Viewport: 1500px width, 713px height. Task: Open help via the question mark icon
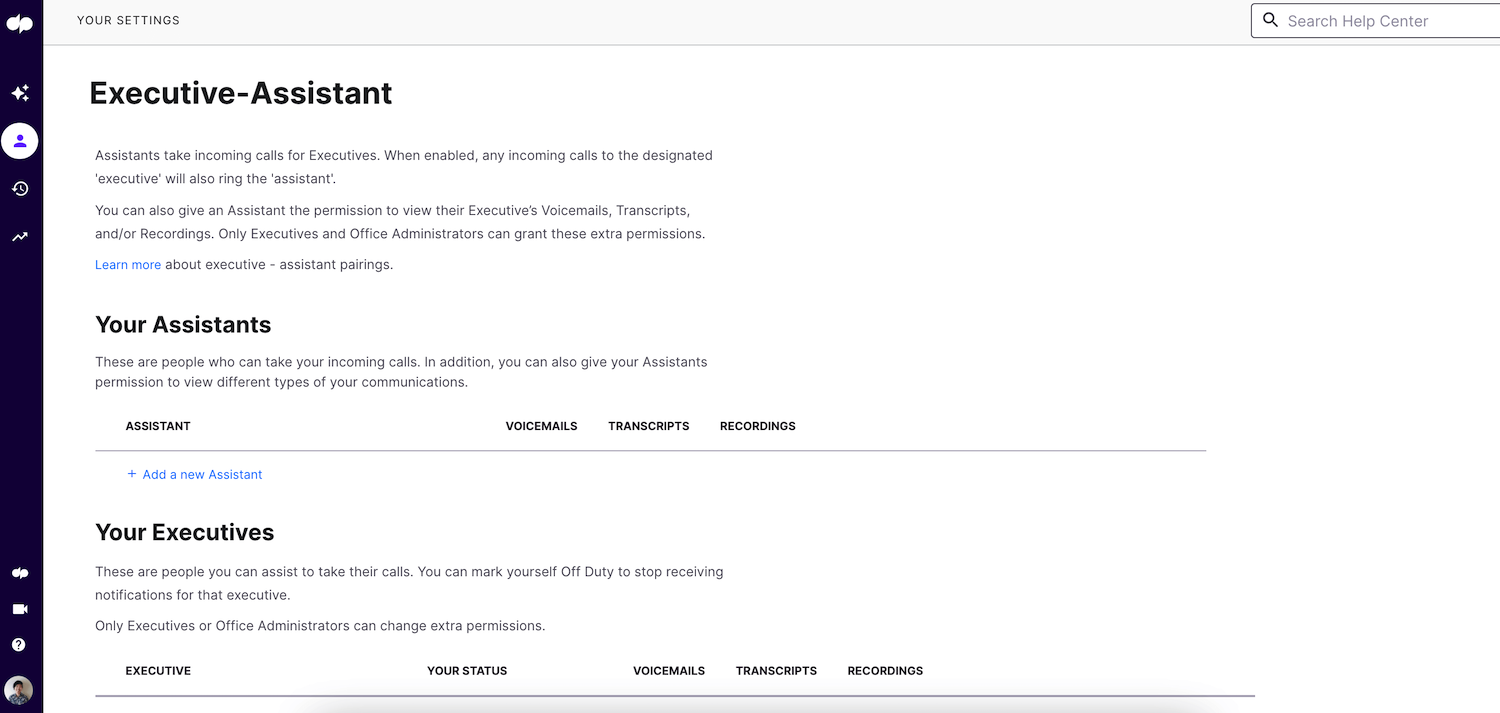click(18, 644)
